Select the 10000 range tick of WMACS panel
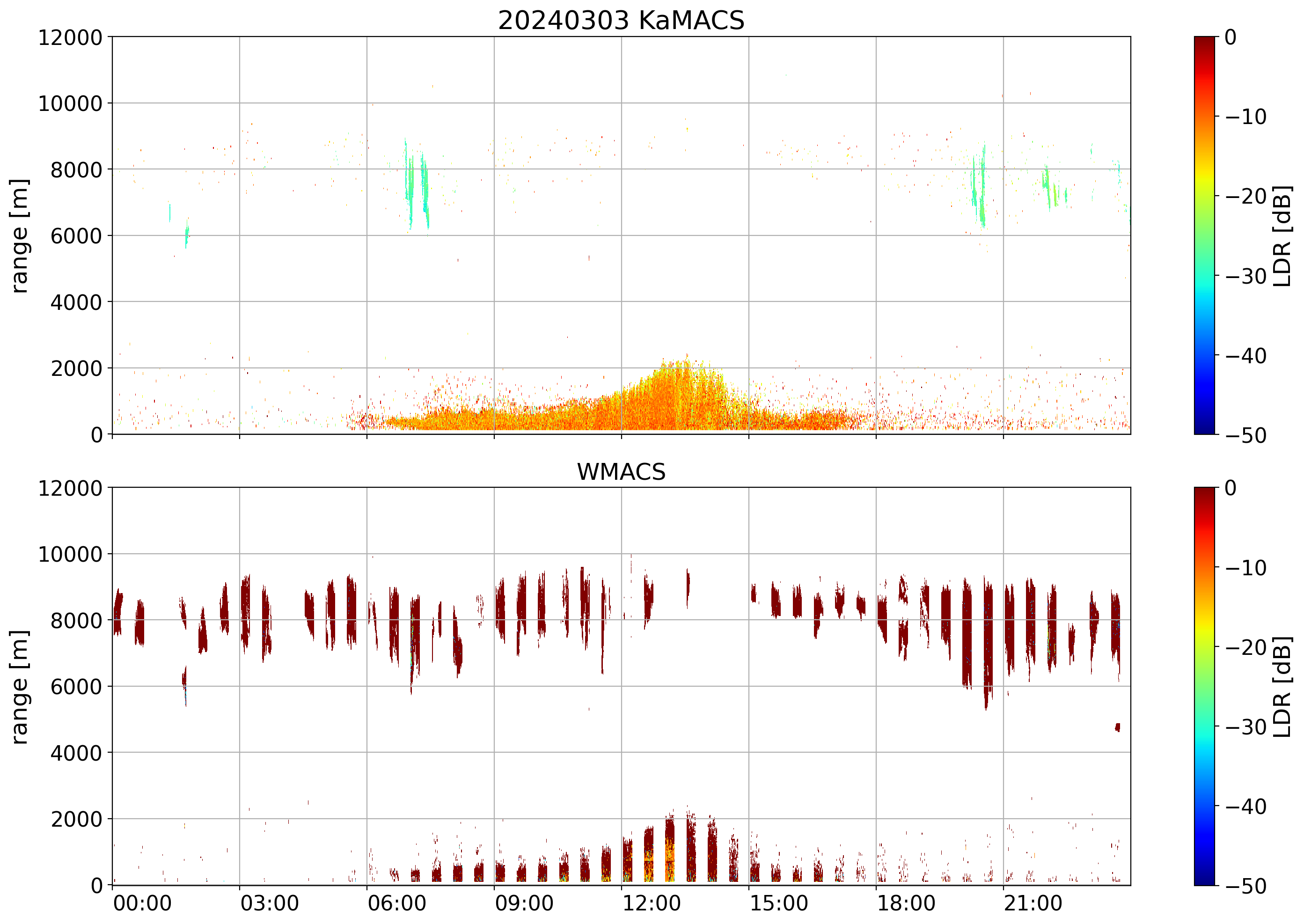 pos(71,554)
